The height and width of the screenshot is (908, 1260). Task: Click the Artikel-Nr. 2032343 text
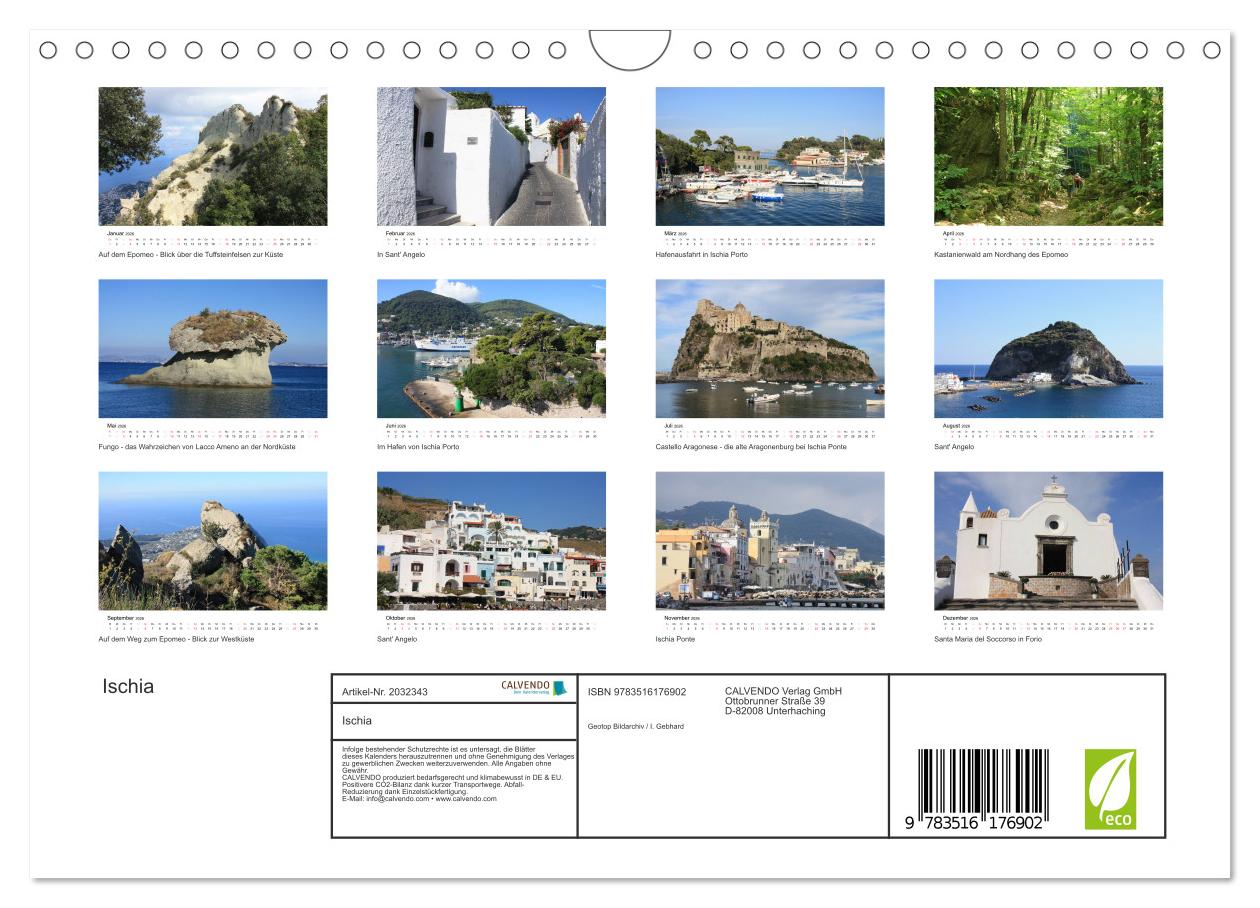385,692
